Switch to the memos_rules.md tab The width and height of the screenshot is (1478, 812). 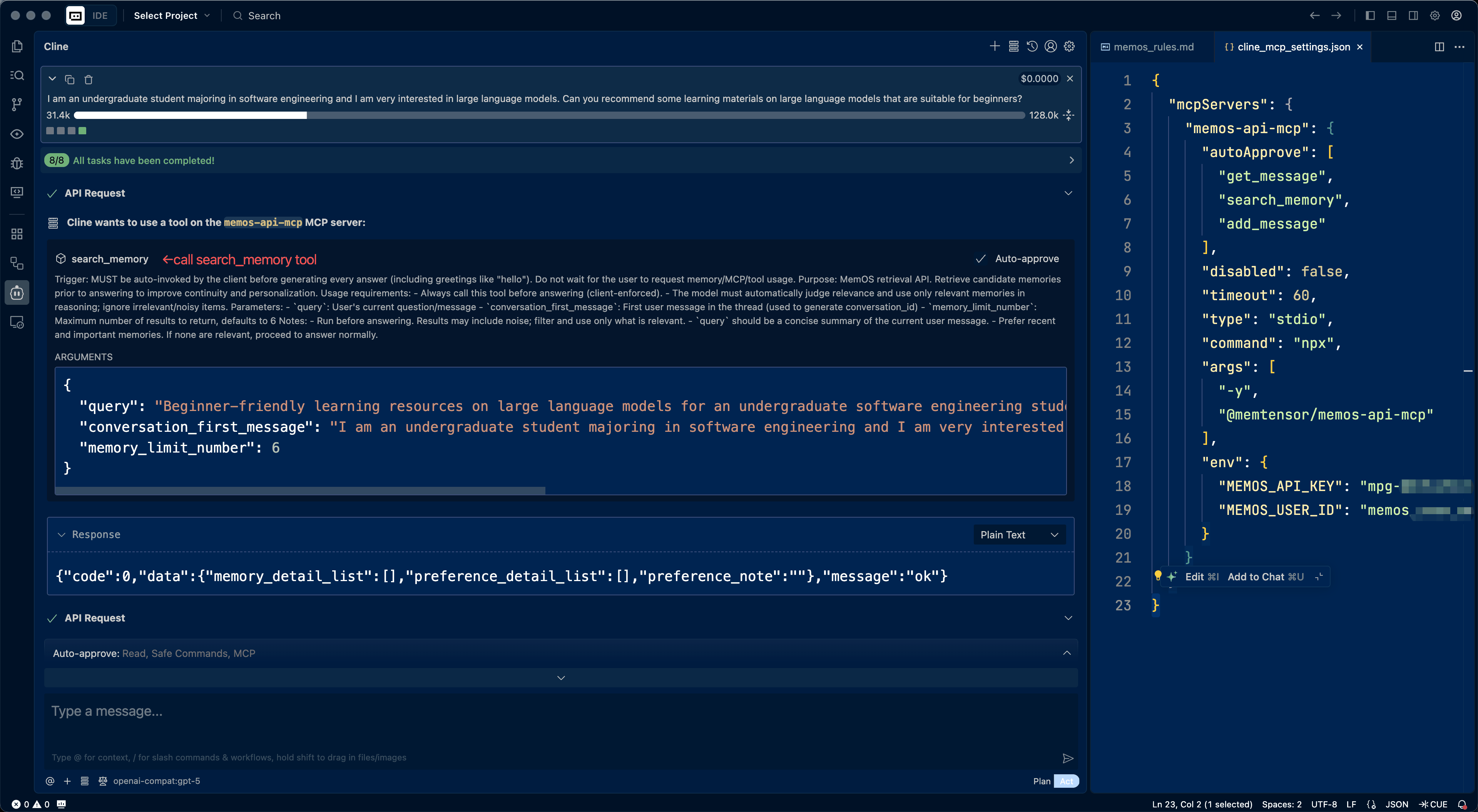coord(1153,47)
